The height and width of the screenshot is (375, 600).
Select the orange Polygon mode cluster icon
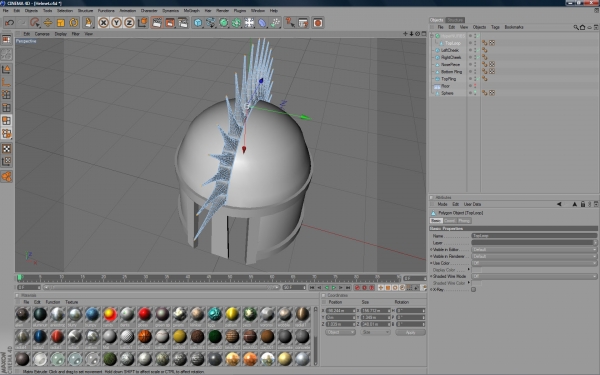tap(7, 176)
